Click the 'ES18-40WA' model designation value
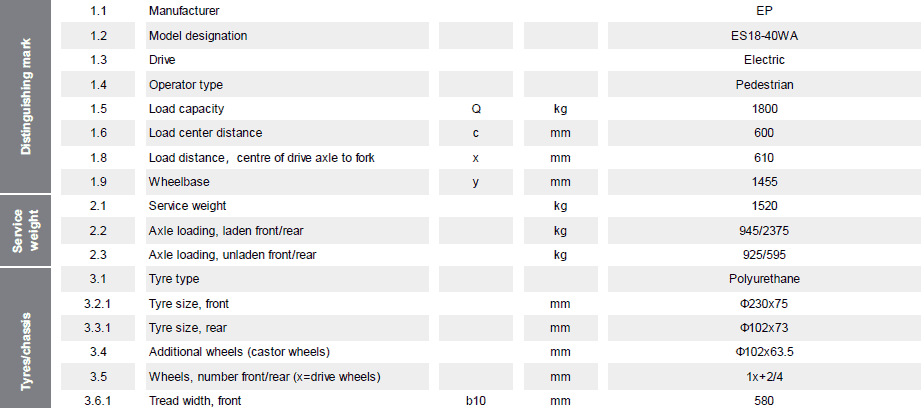The image size is (921, 408). [764, 35]
